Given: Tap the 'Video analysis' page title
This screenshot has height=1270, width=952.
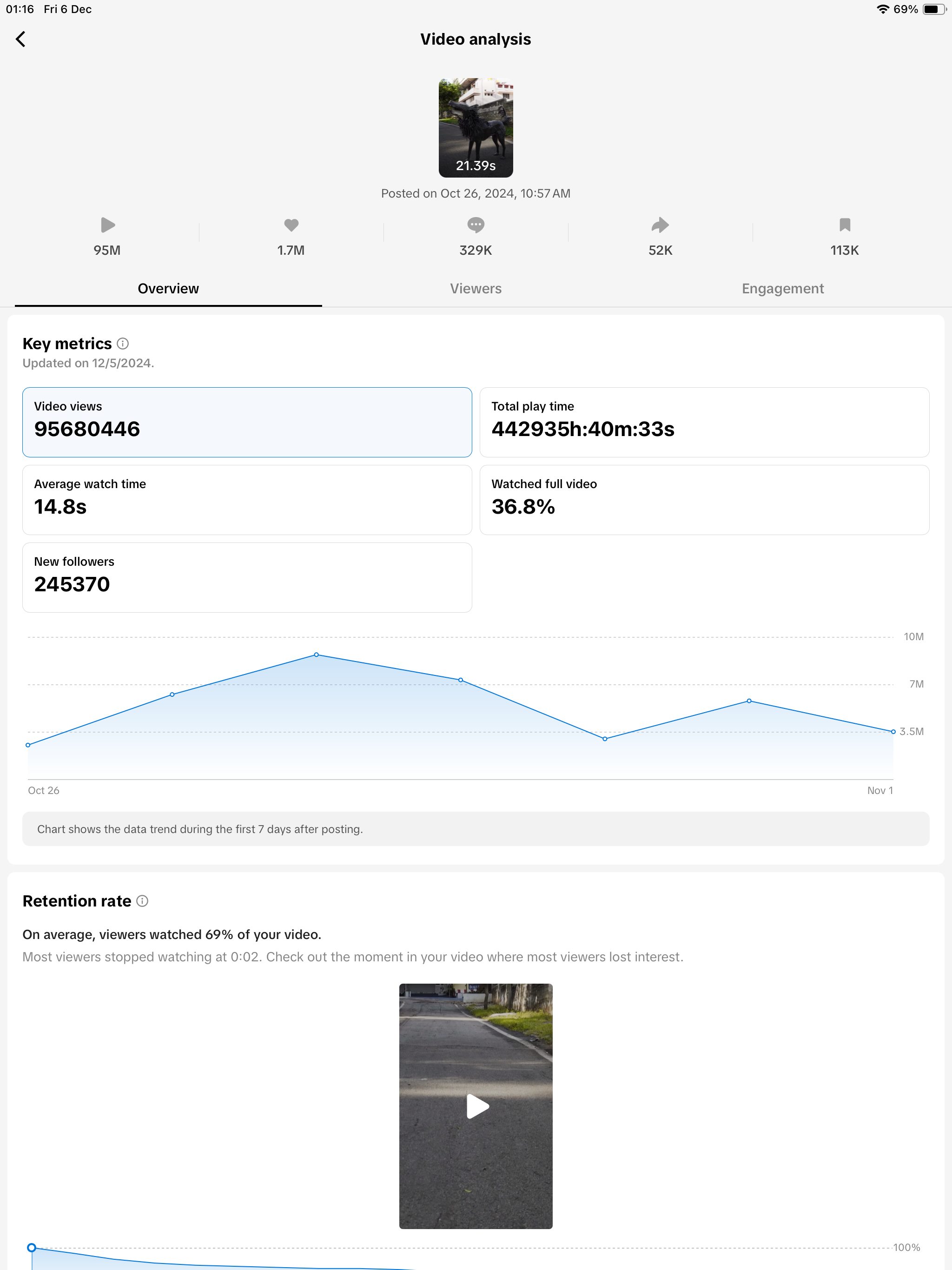Looking at the screenshot, I should 476,39.
